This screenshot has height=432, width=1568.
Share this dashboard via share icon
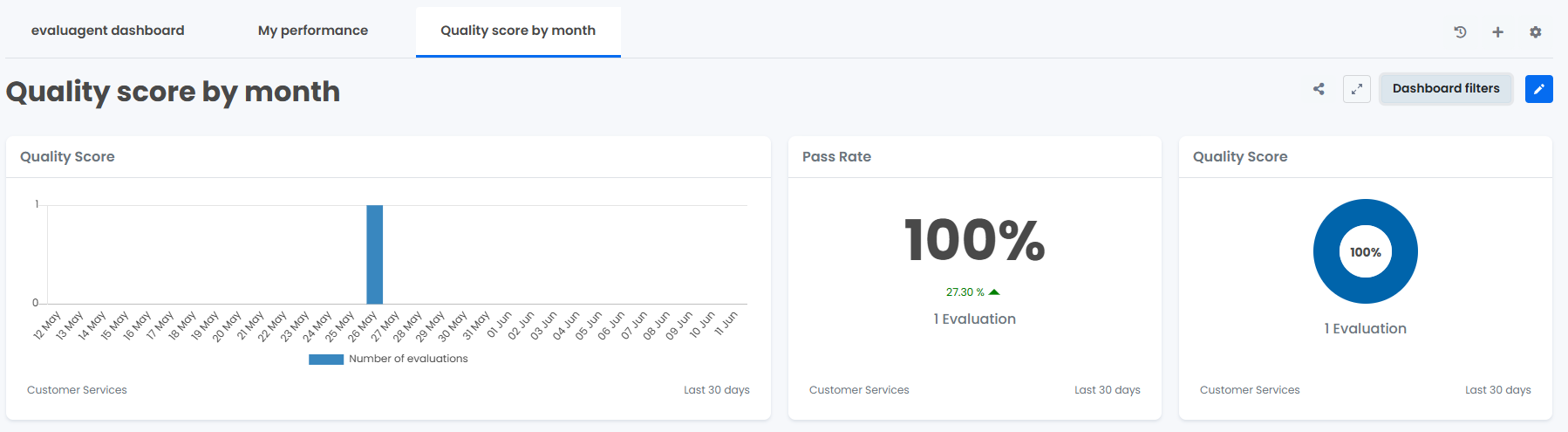[x=1319, y=89]
